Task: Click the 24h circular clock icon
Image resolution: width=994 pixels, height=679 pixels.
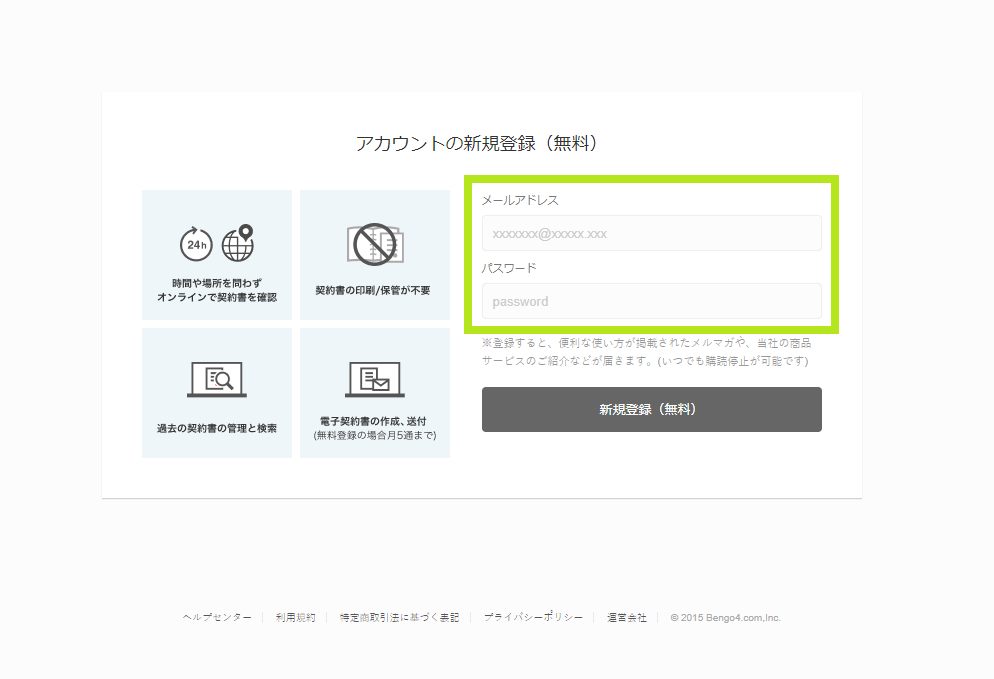Action: point(196,244)
